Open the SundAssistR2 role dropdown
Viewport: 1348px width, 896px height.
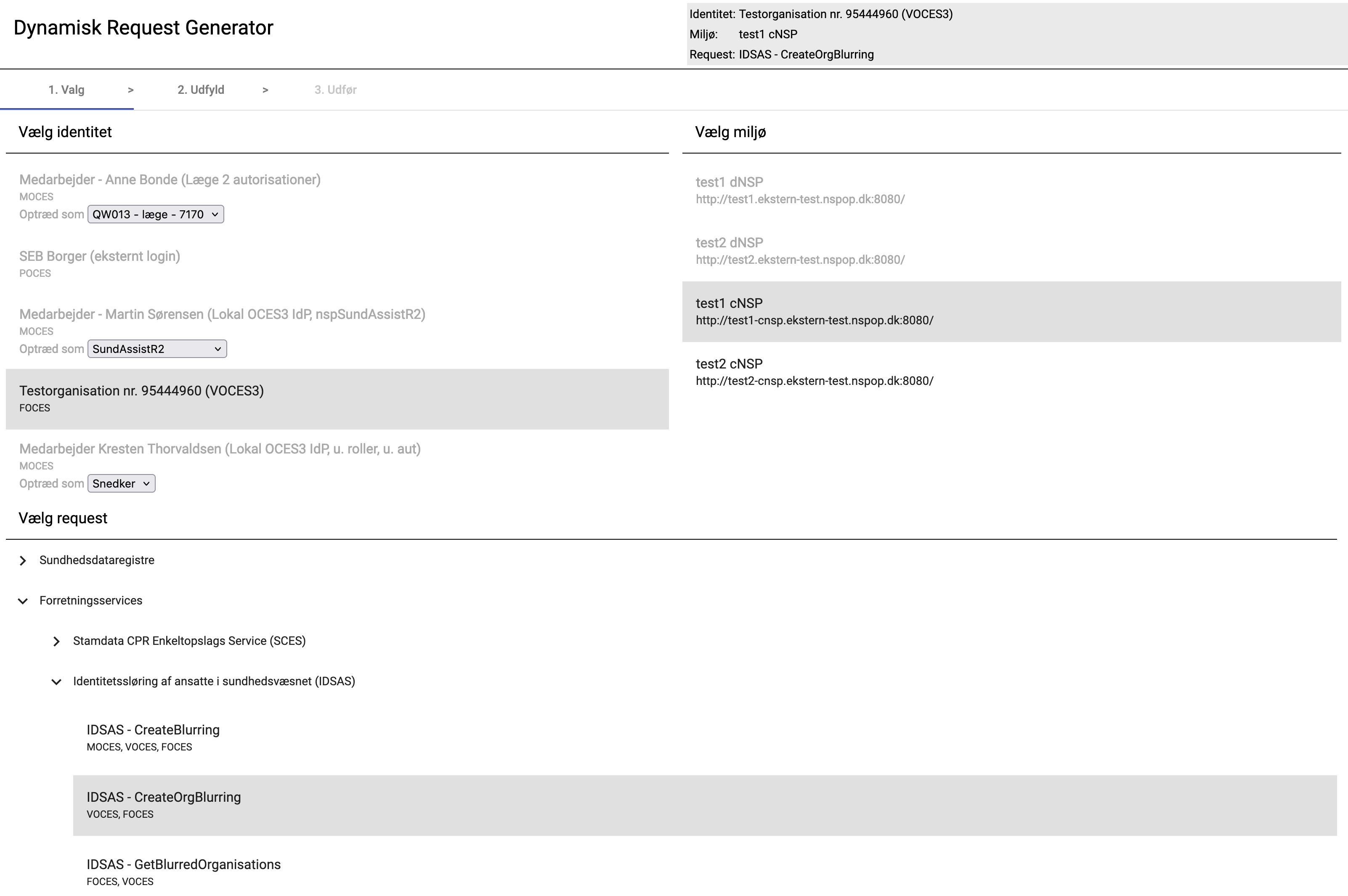click(x=157, y=349)
